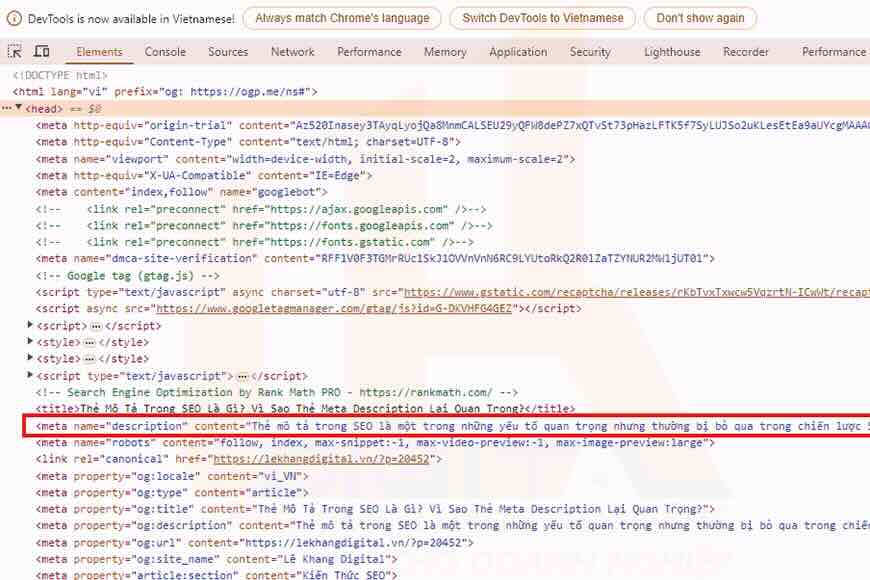Select the ajax.googleapis.com preconnect comment
The image size is (870, 580).
261,209
